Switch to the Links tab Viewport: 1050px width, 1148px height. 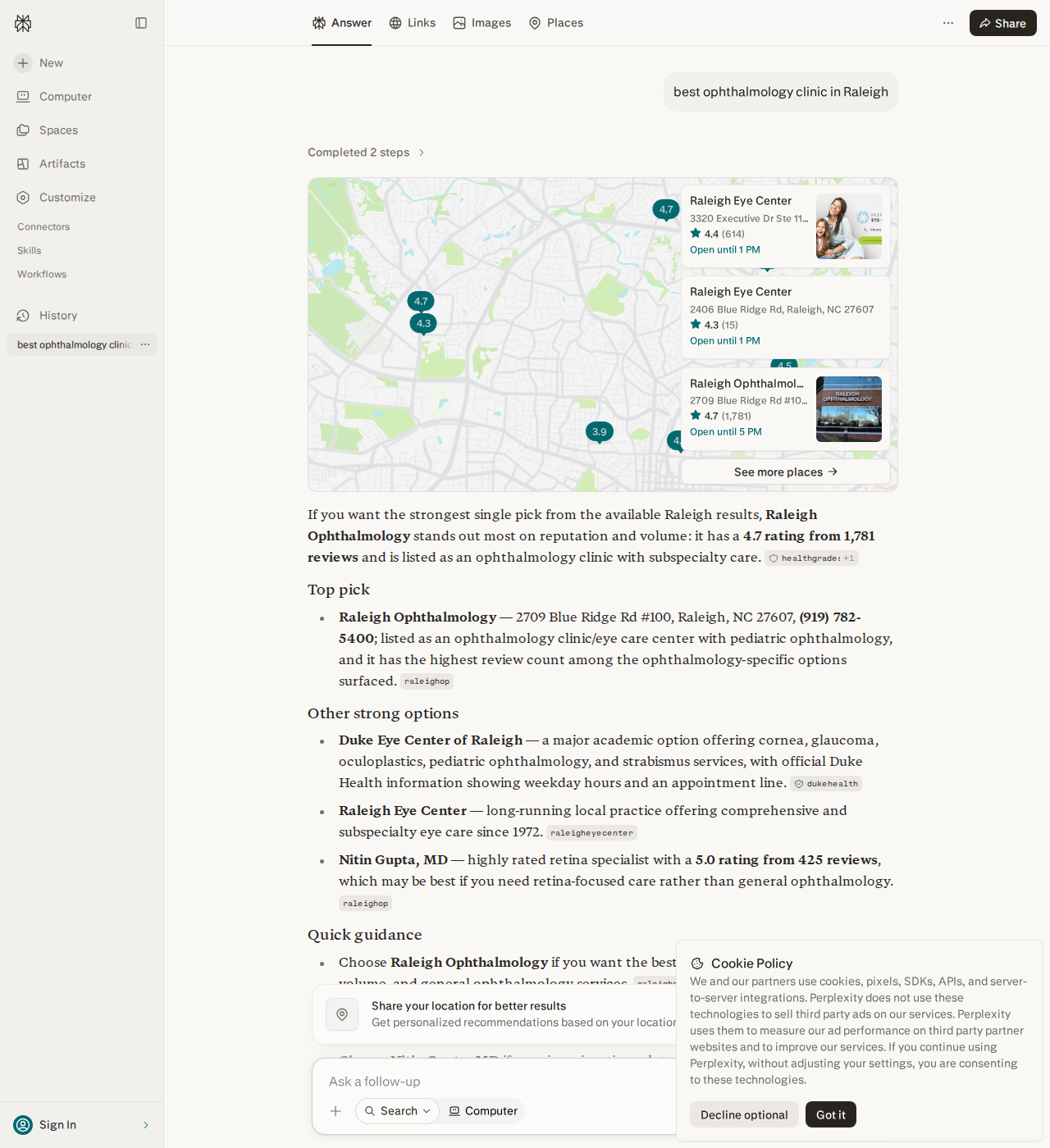click(x=413, y=23)
